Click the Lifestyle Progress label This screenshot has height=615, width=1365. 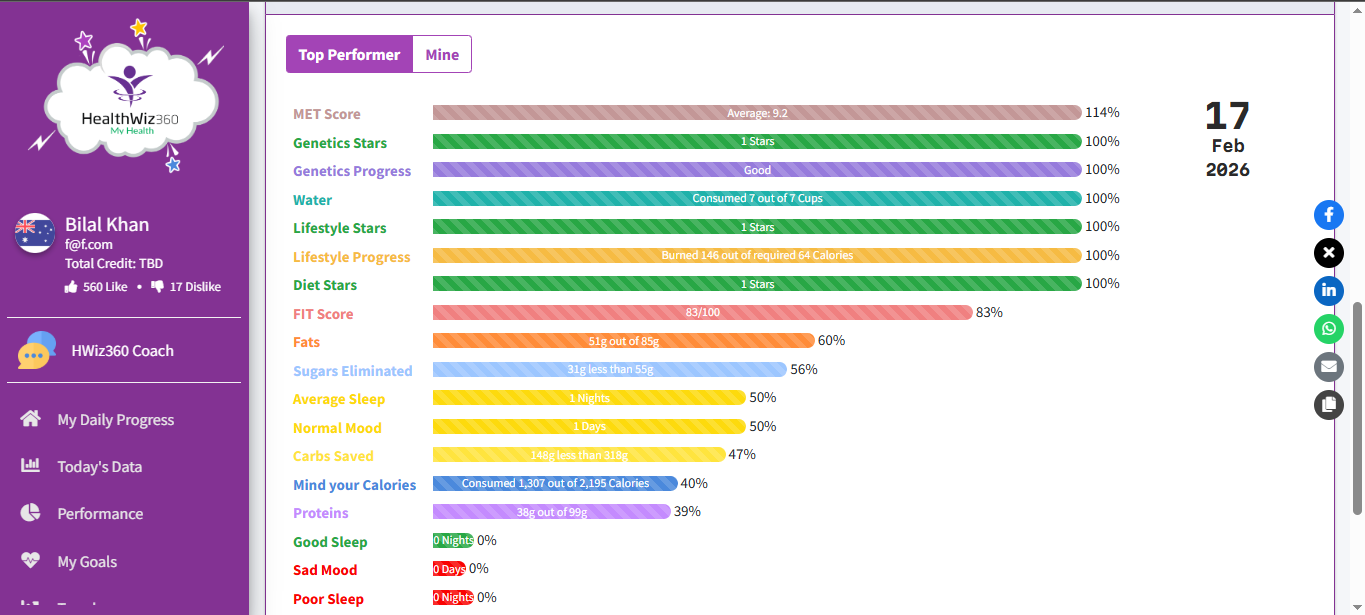click(x=352, y=257)
